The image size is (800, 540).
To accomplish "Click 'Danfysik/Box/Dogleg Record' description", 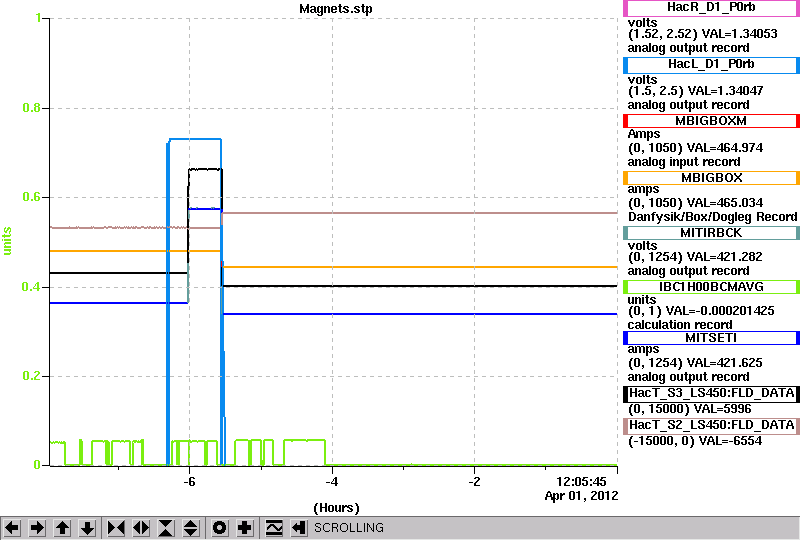I will (712, 217).
